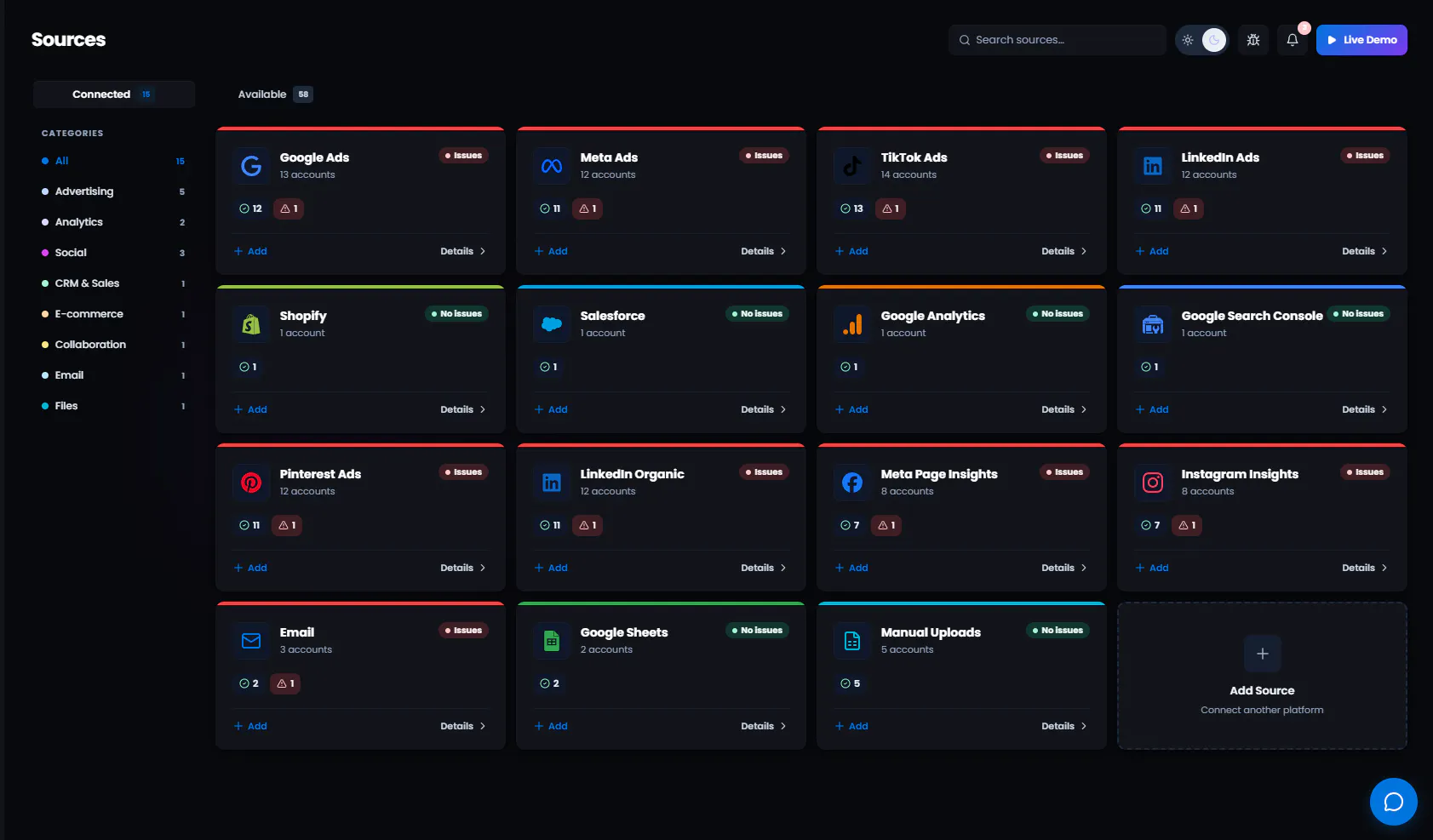Expand Details on the Shopify card
1433x840 pixels.
pos(463,409)
